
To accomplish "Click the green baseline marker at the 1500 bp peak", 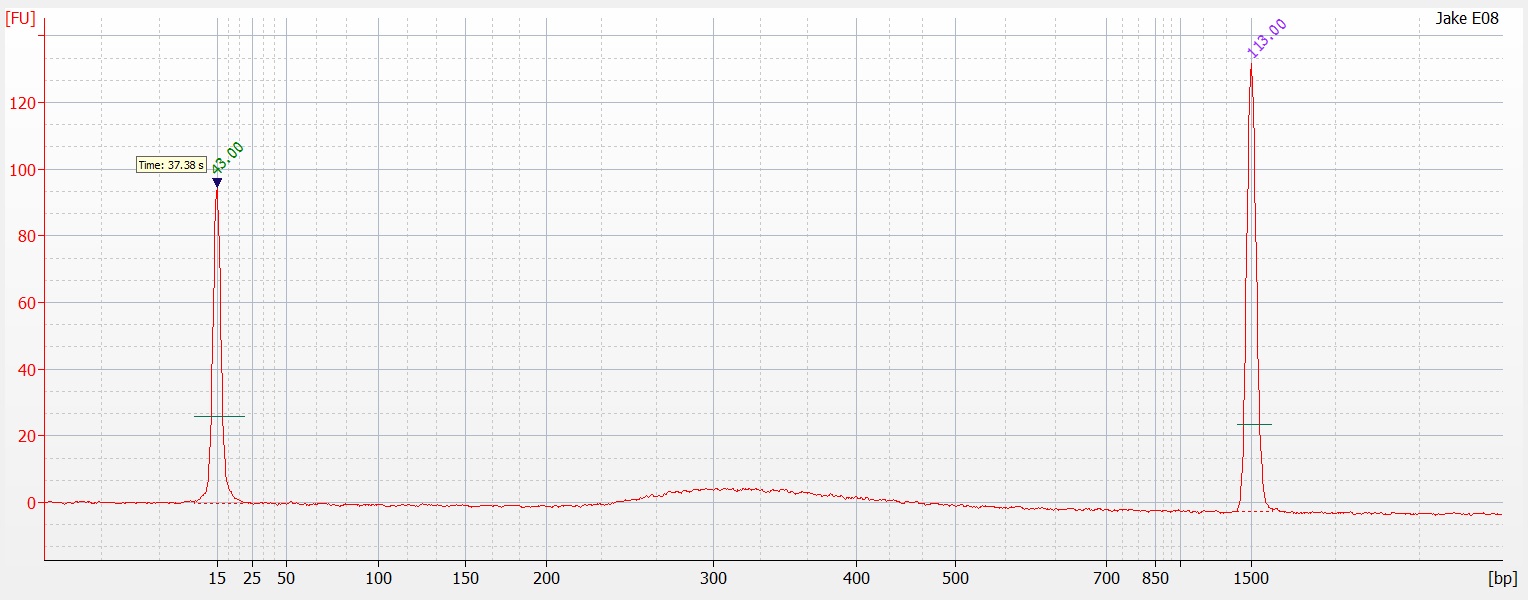I will (1254, 425).
